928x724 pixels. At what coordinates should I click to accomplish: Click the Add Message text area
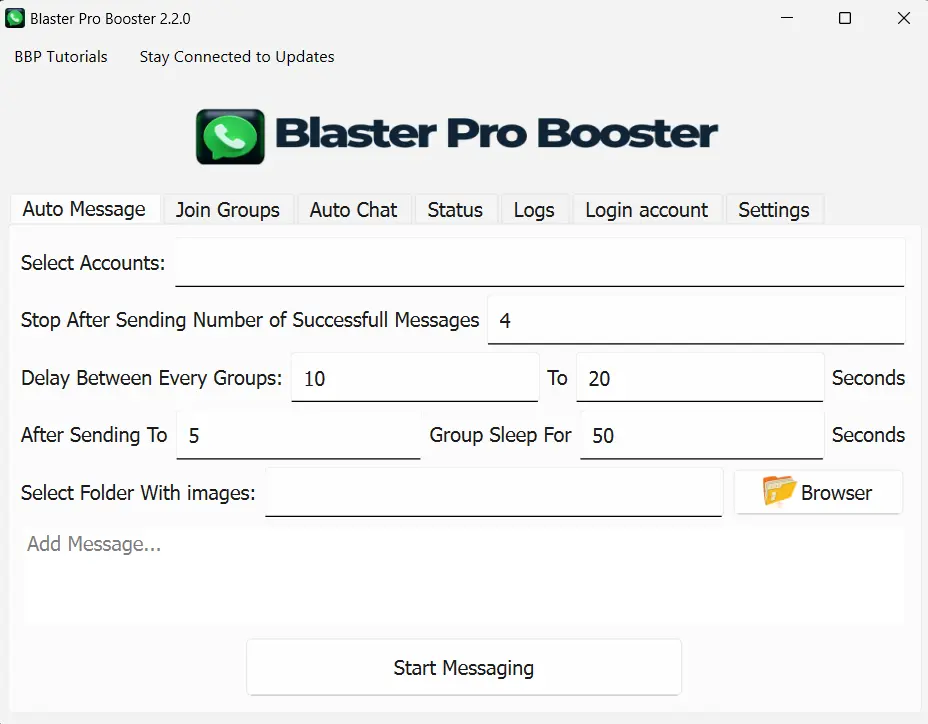coord(463,575)
